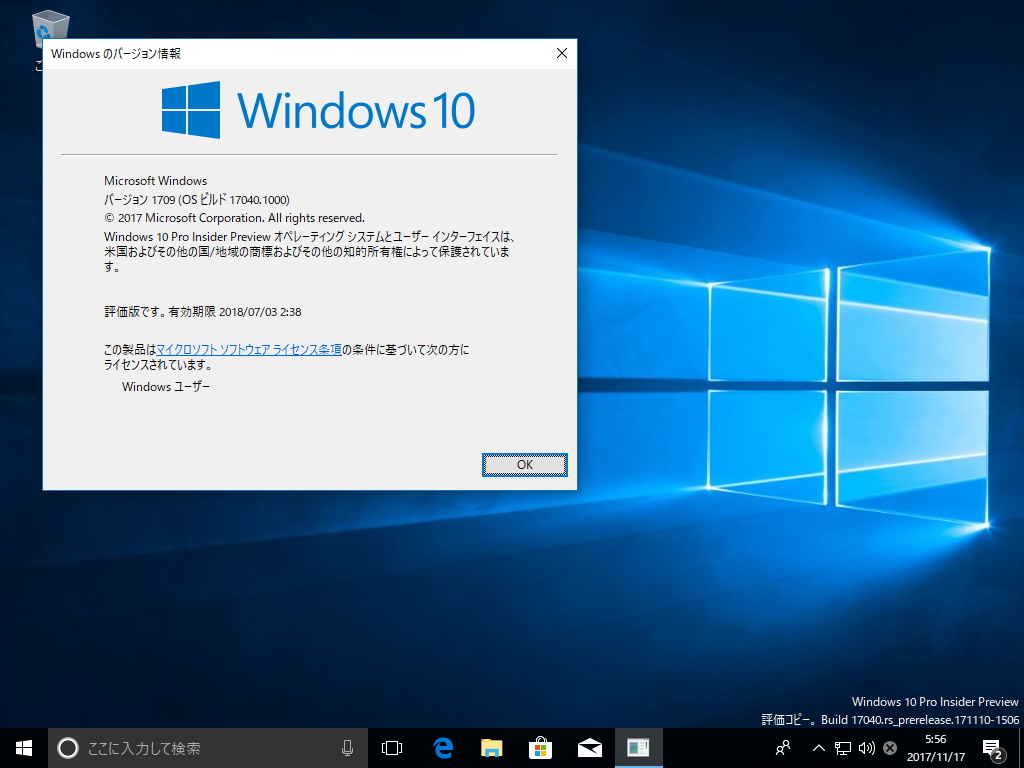Expand the hidden icons chevron in the tray
Screen dimensions: 1024x768
pyautogui.click(x=818, y=747)
